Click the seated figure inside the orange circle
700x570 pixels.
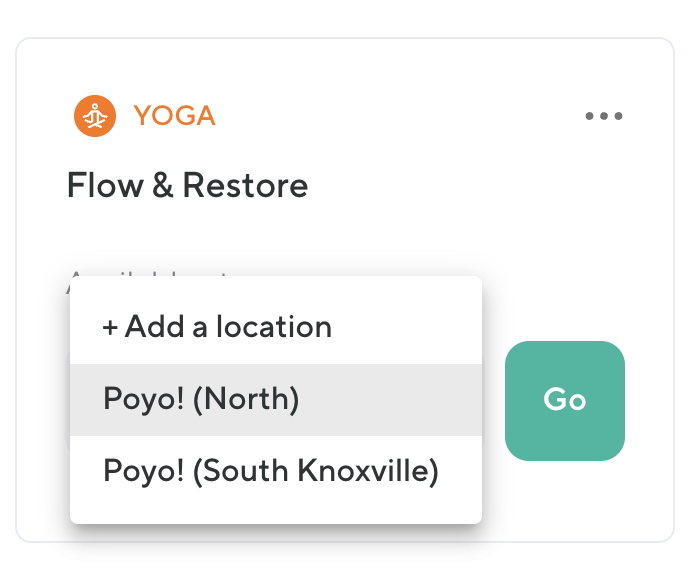click(x=95, y=116)
